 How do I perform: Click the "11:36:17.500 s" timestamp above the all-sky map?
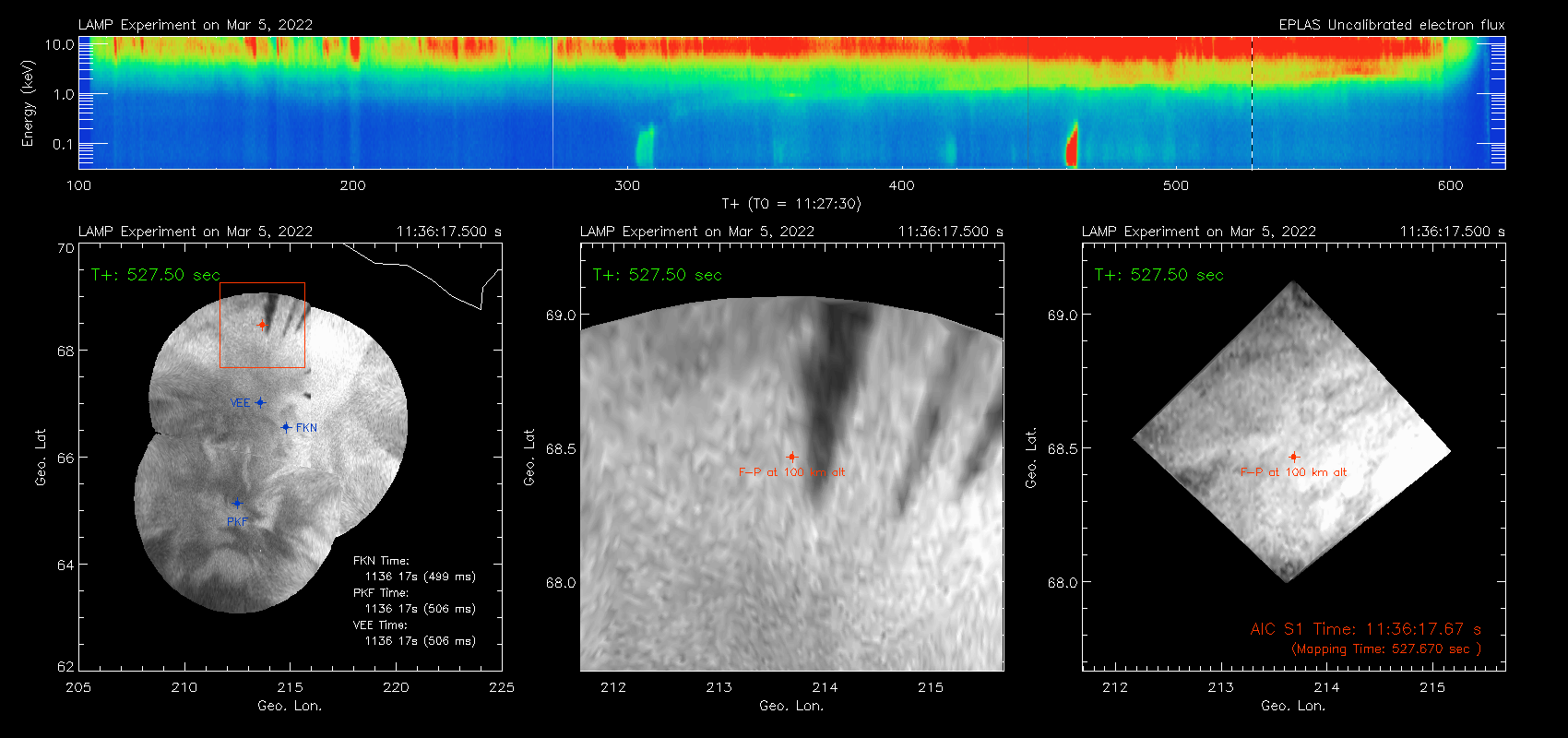(x=449, y=232)
